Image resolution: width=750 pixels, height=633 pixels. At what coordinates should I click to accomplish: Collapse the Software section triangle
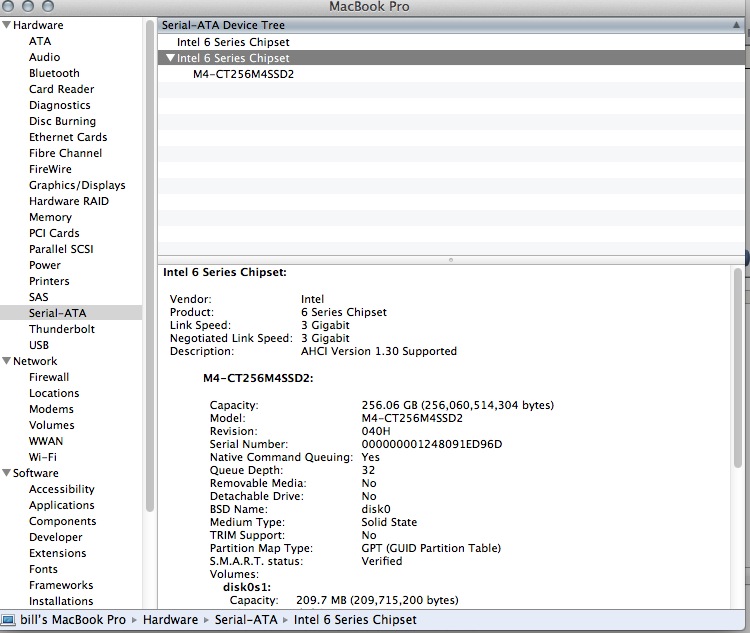click(6, 473)
